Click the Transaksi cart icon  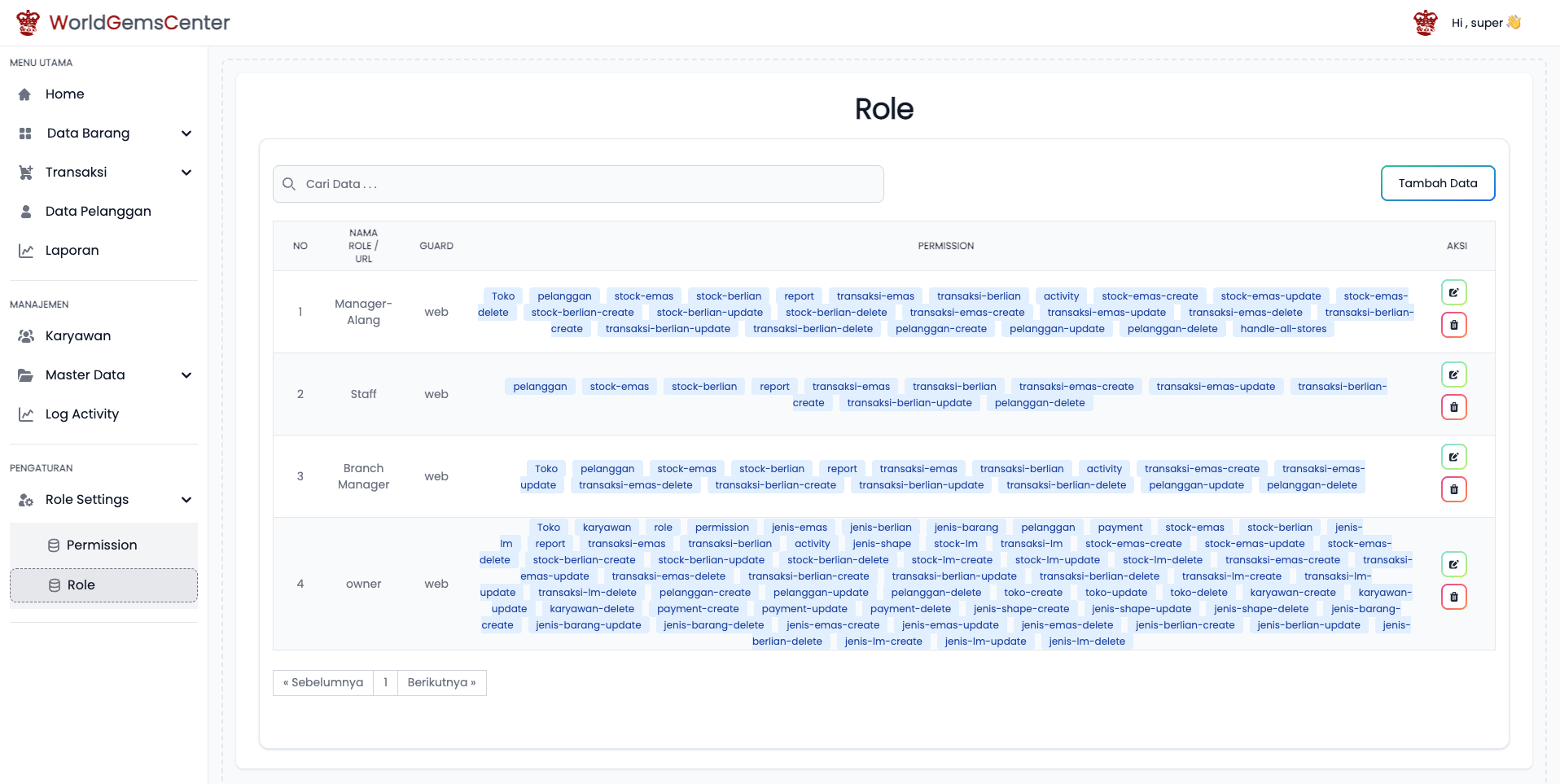(x=26, y=173)
